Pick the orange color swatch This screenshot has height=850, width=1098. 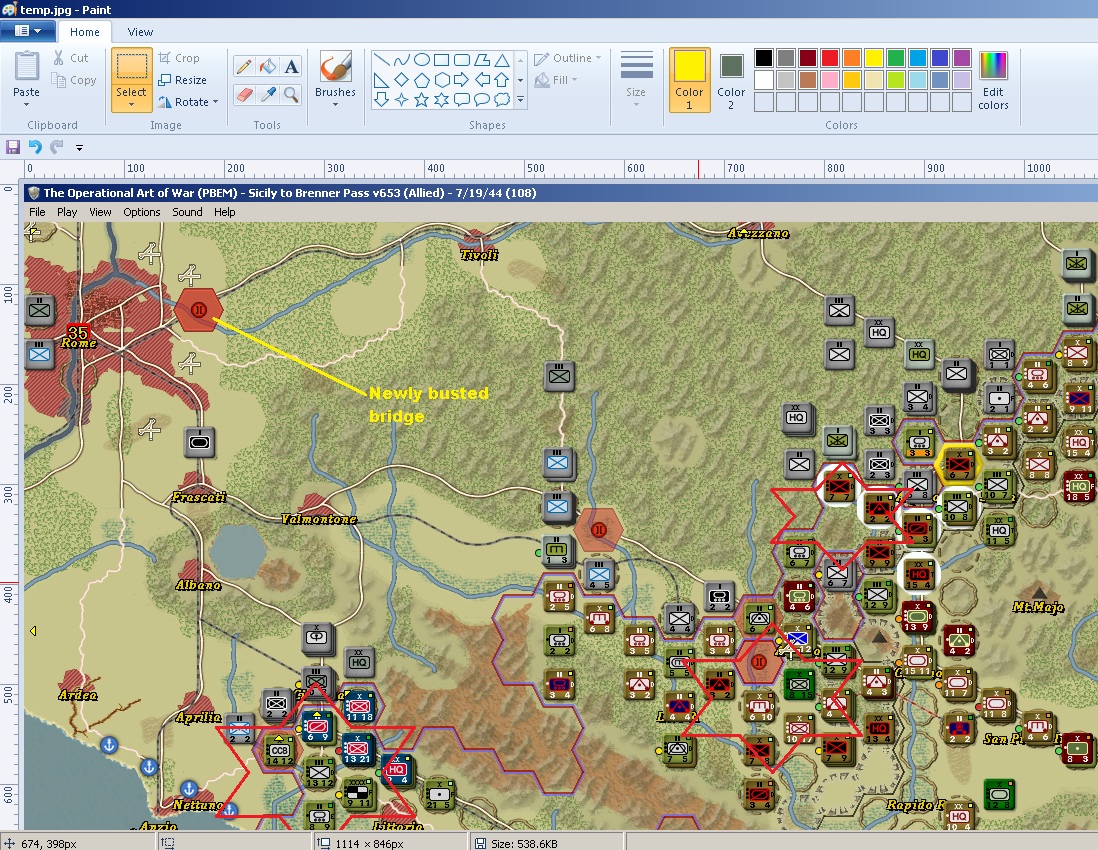[x=852, y=58]
